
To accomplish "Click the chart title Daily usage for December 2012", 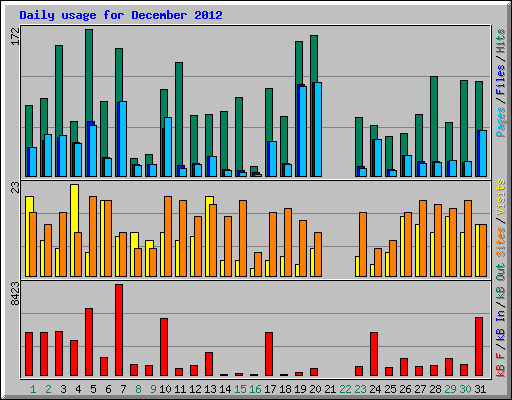I will click(x=121, y=15).
